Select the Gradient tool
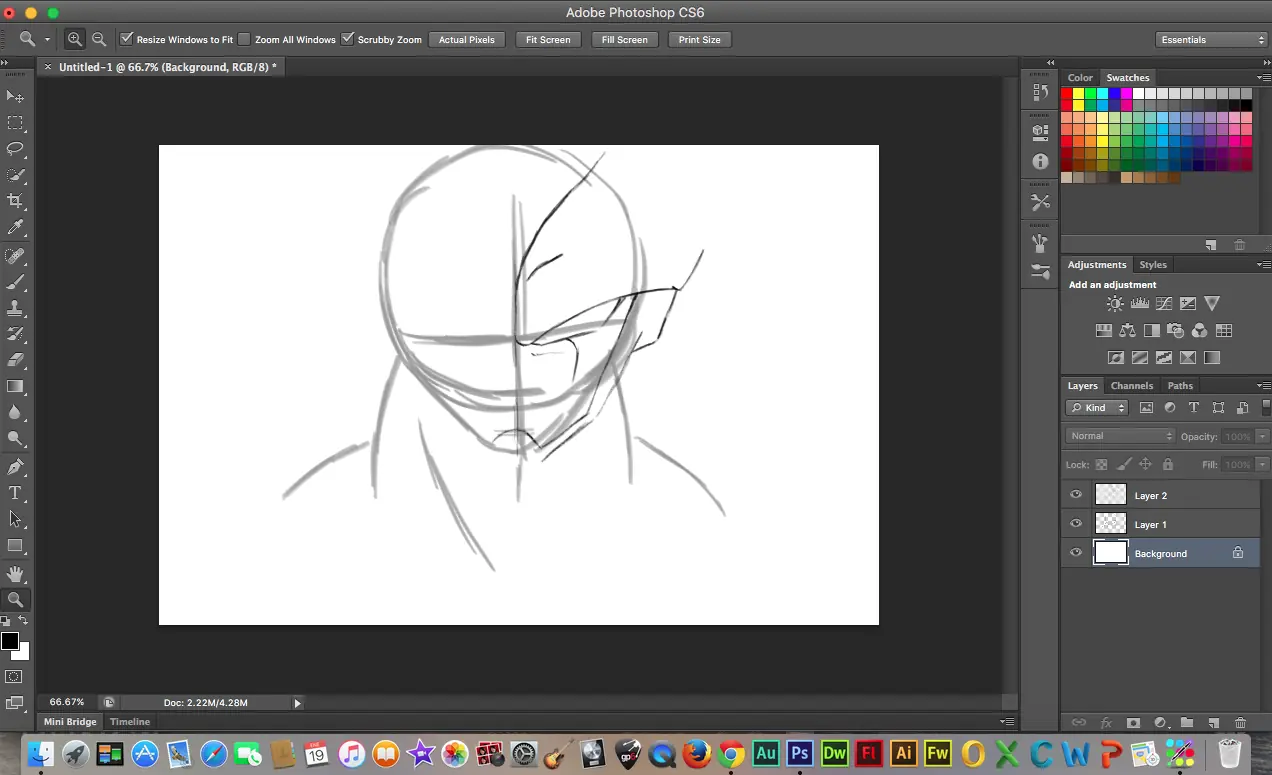 pos(16,386)
